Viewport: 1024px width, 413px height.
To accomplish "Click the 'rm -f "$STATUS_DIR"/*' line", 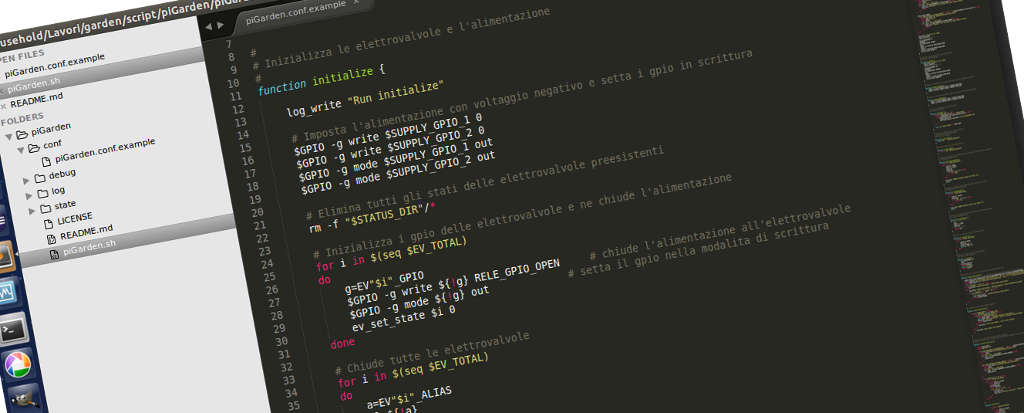I will (x=372, y=218).
